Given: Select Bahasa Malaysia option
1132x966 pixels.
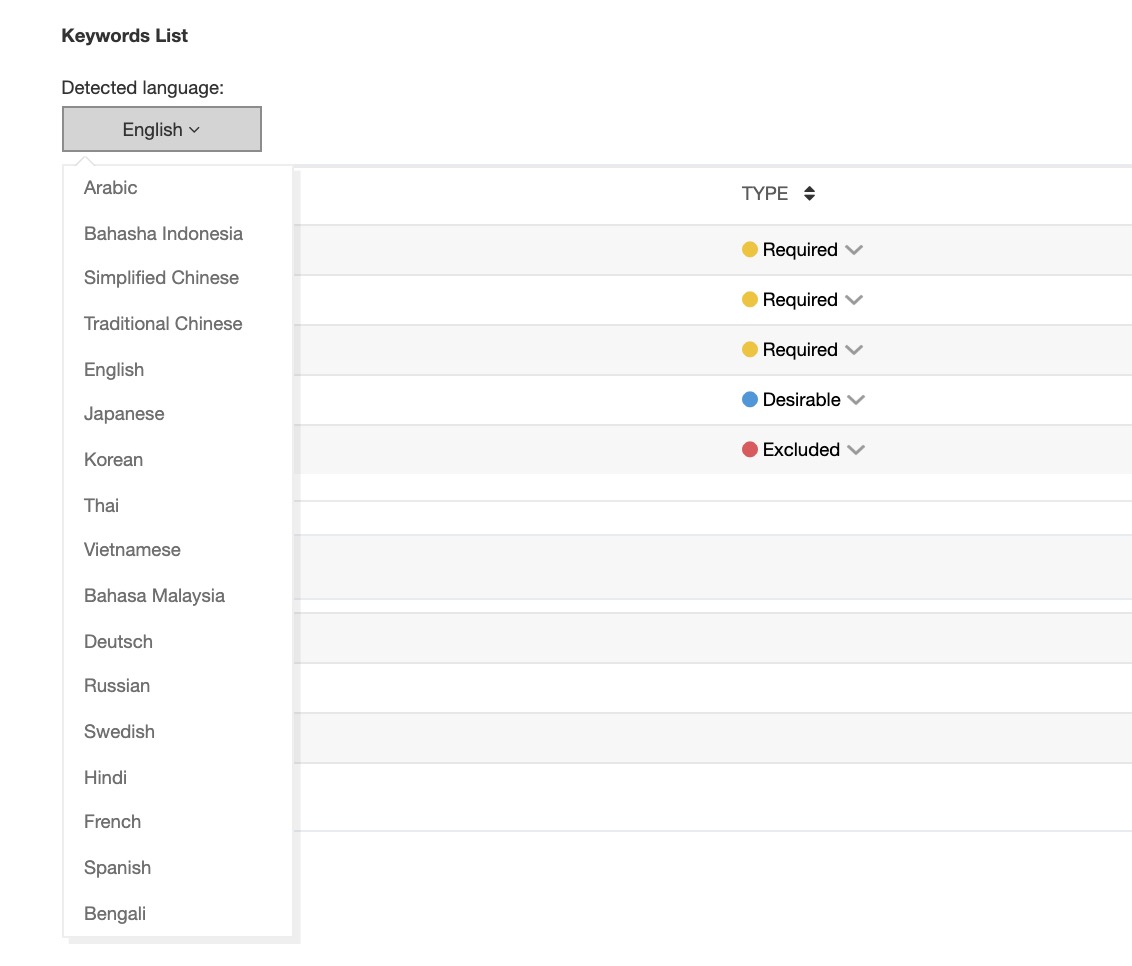Looking at the screenshot, I should point(154,596).
